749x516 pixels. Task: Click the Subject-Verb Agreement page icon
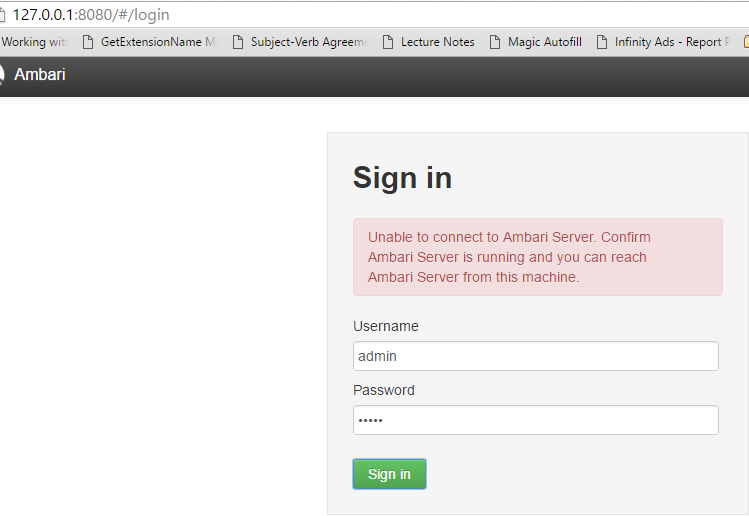click(238, 42)
